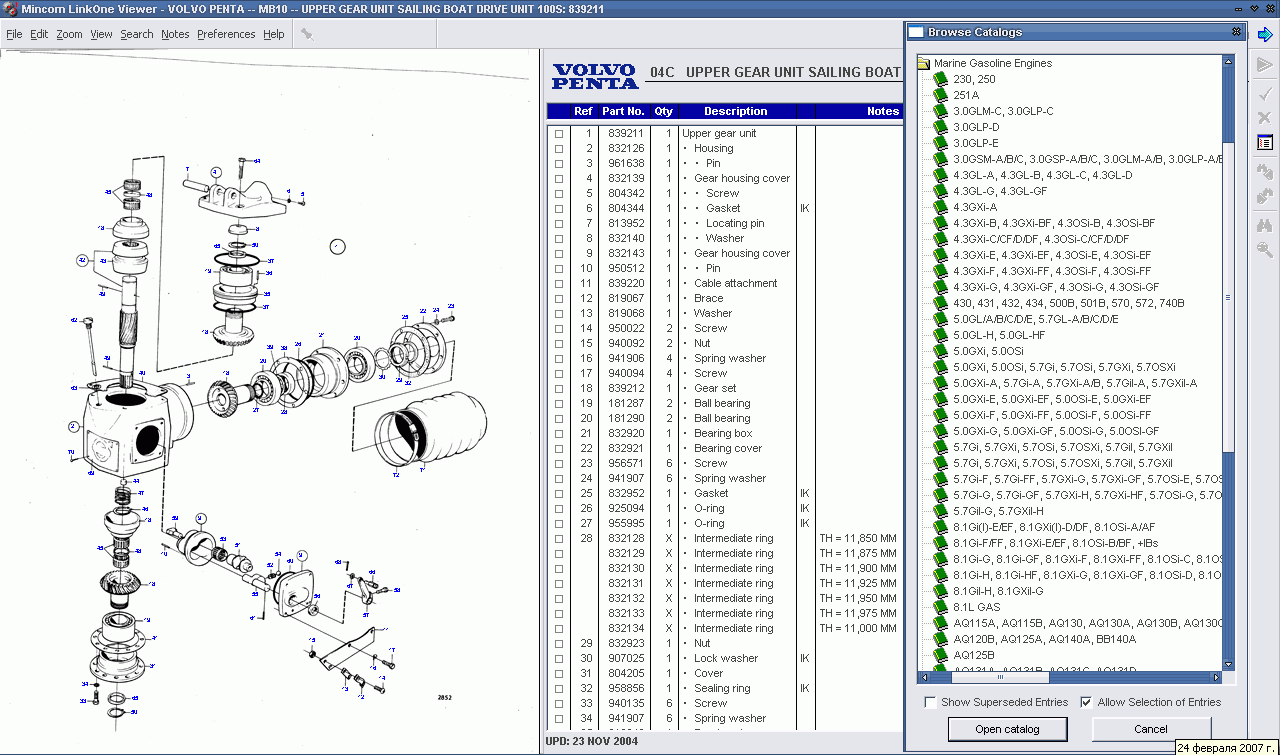Screen dimensions: 1280x755
Task: Open the Zoom menu
Action: click(x=69, y=34)
